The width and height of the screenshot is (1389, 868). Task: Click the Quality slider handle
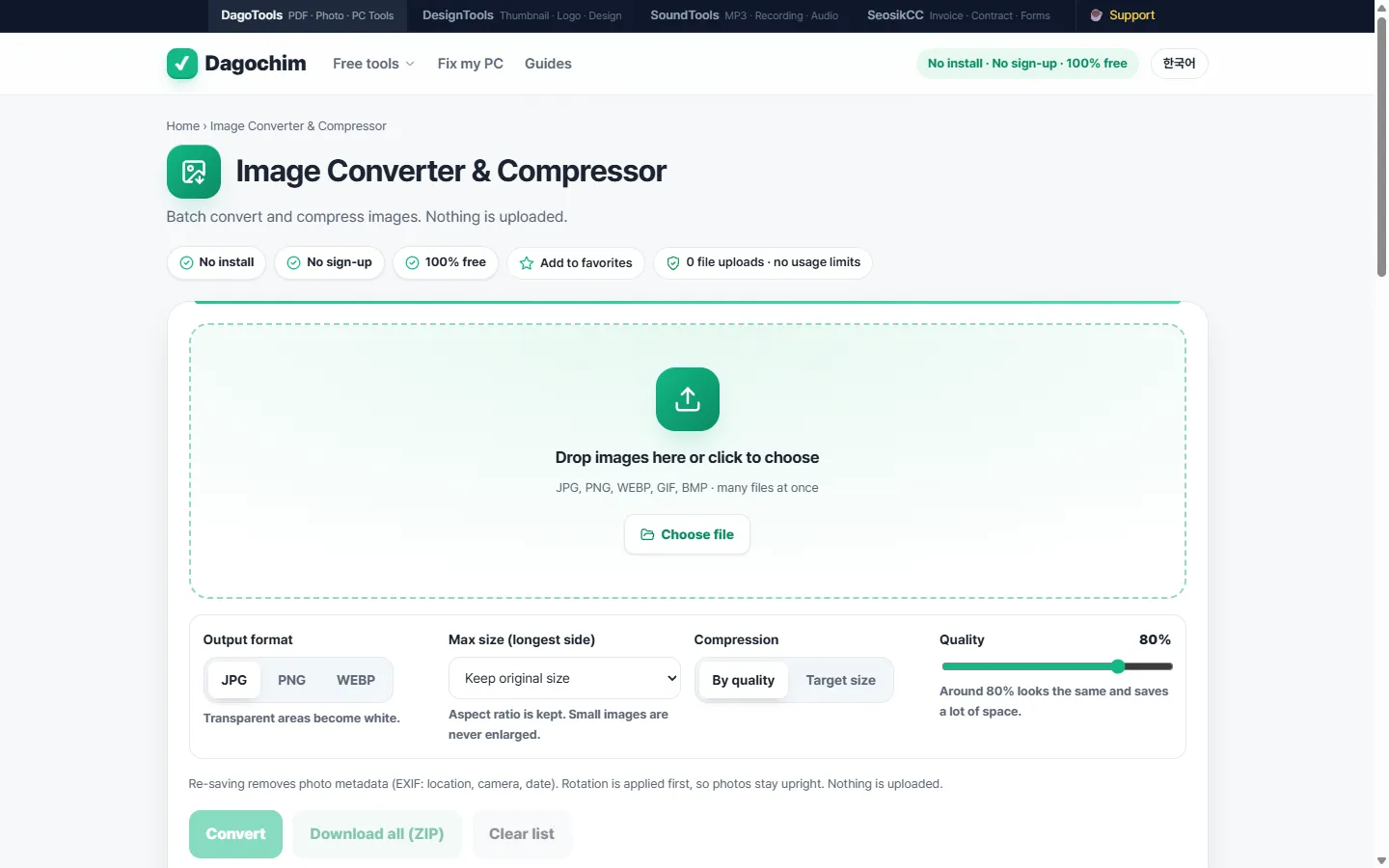coord(1118,666)
